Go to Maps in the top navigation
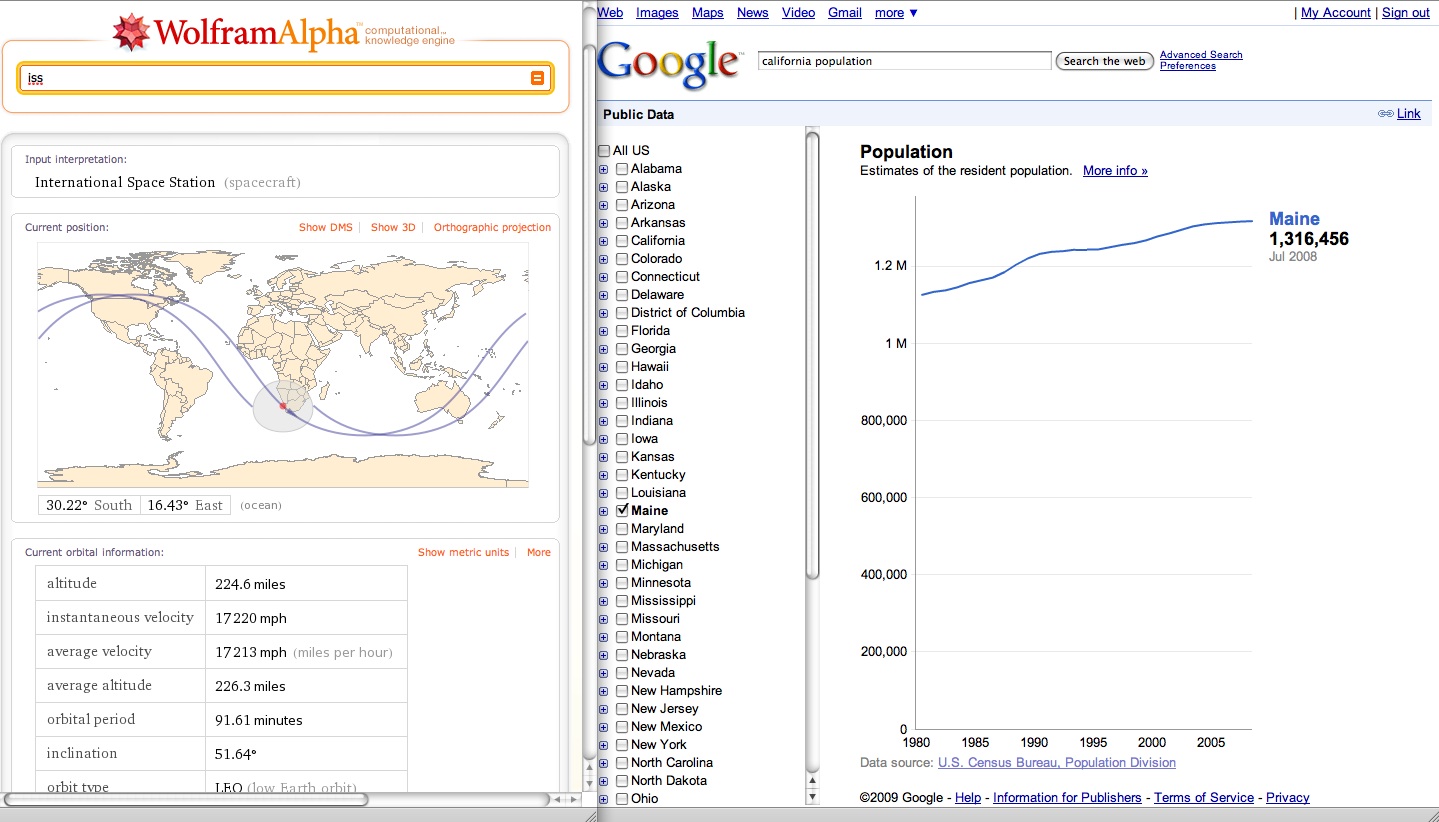 pos(707,13)
